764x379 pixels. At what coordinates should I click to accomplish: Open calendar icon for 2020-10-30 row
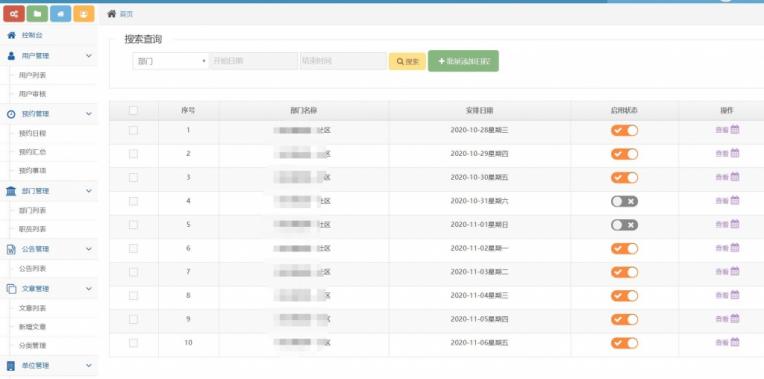coord(735,177)
